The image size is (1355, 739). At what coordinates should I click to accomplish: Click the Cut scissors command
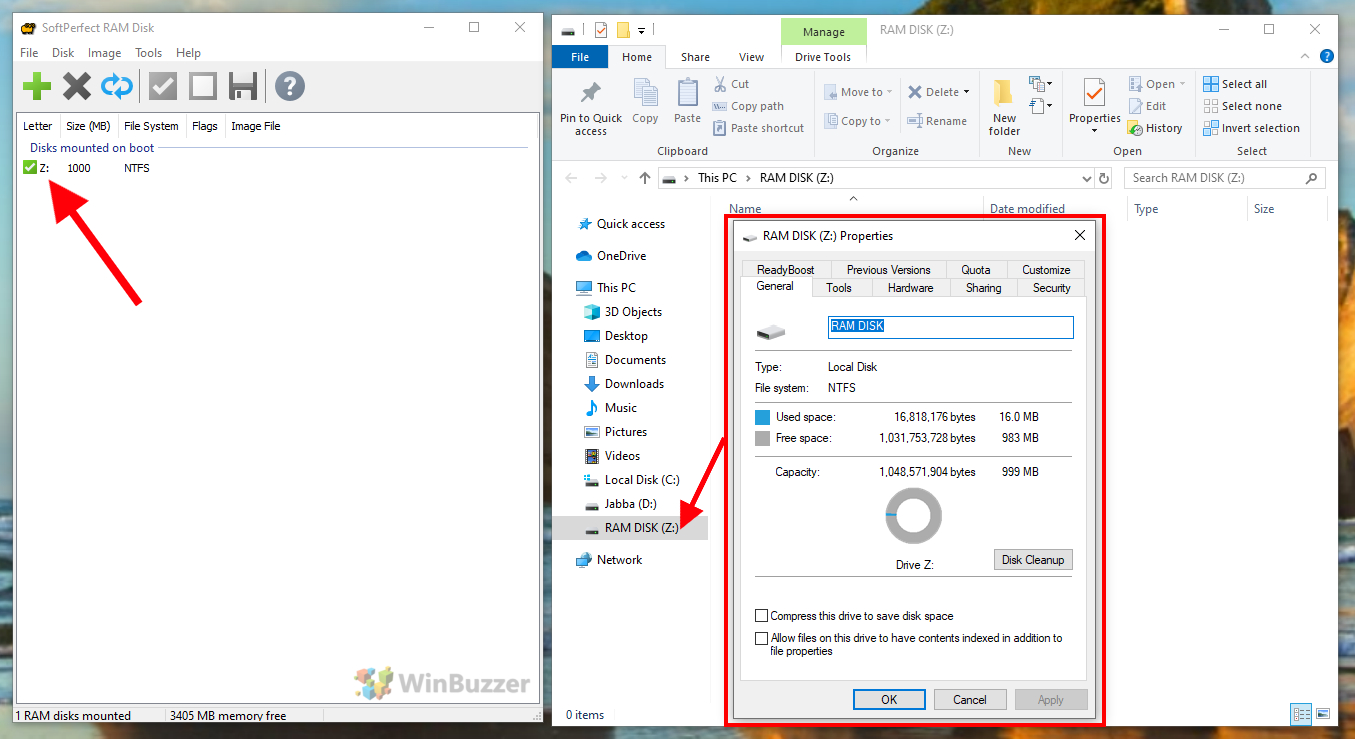coord(731,84)
